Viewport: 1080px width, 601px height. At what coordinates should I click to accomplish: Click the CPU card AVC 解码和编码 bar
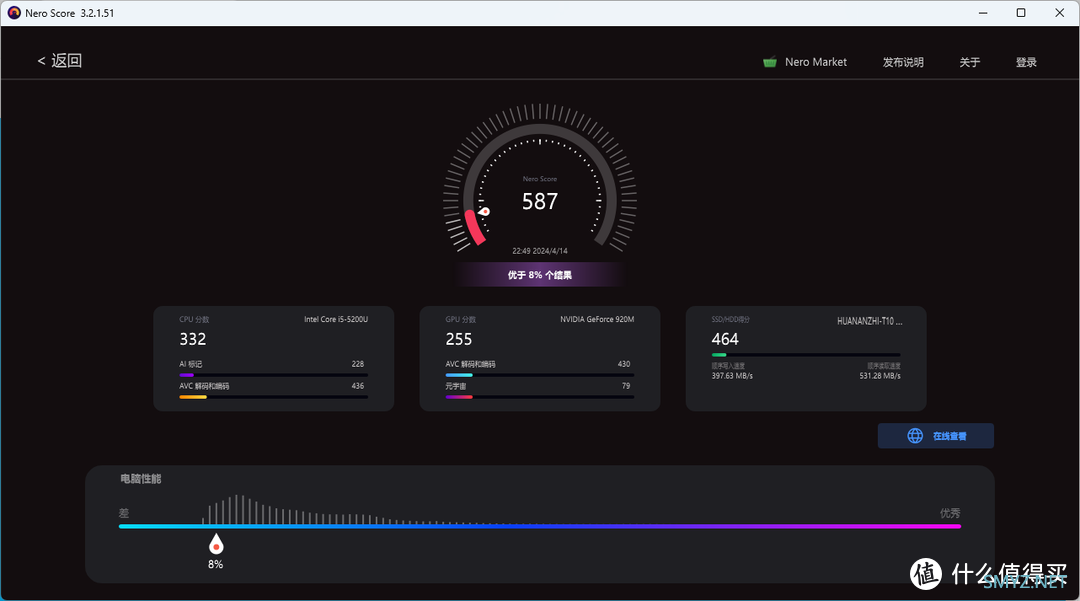click(273, 397)
